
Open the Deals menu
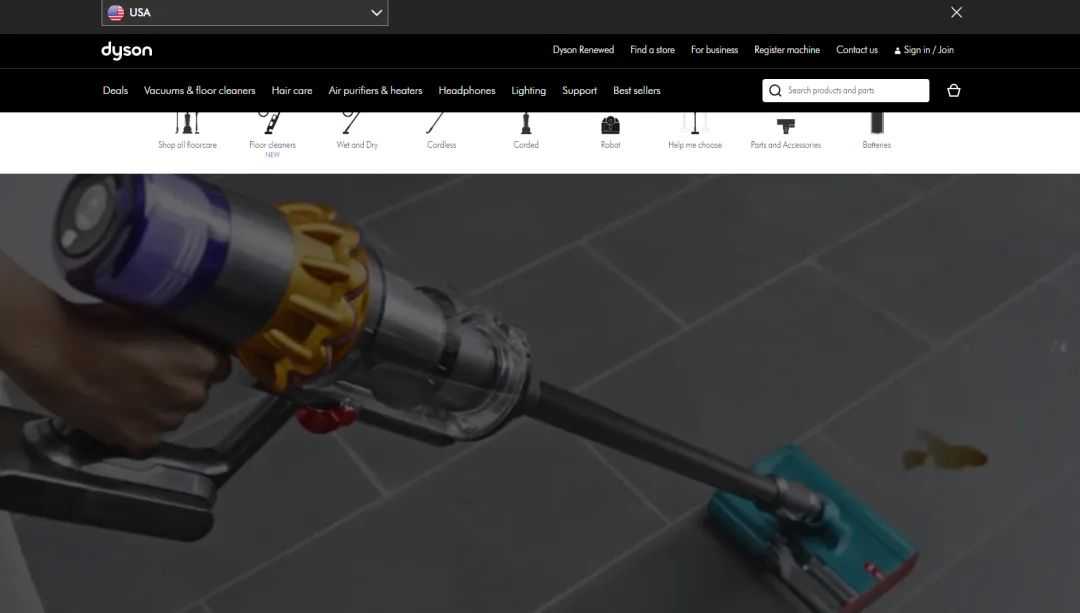tap(115, 90)
